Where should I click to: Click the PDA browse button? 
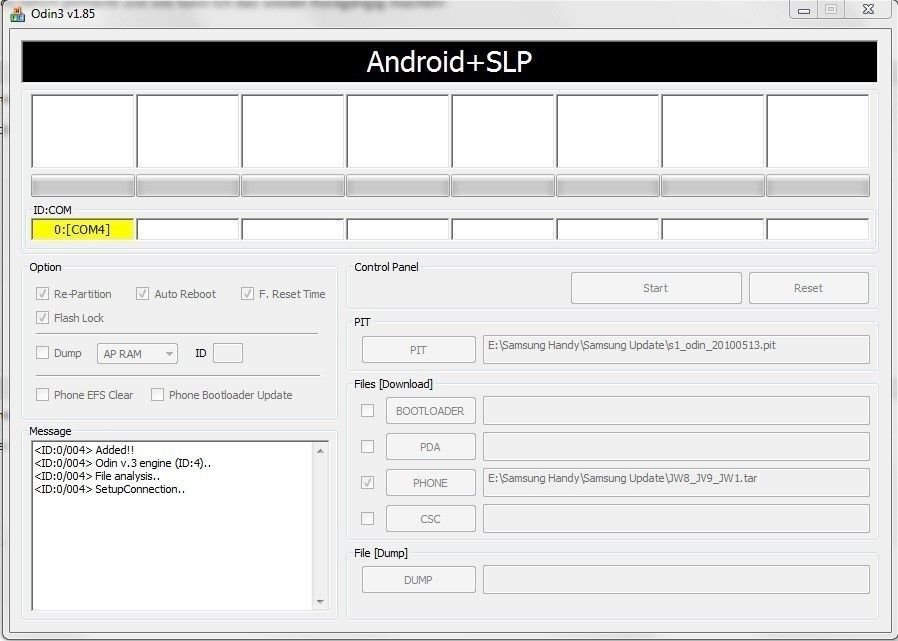431,447
